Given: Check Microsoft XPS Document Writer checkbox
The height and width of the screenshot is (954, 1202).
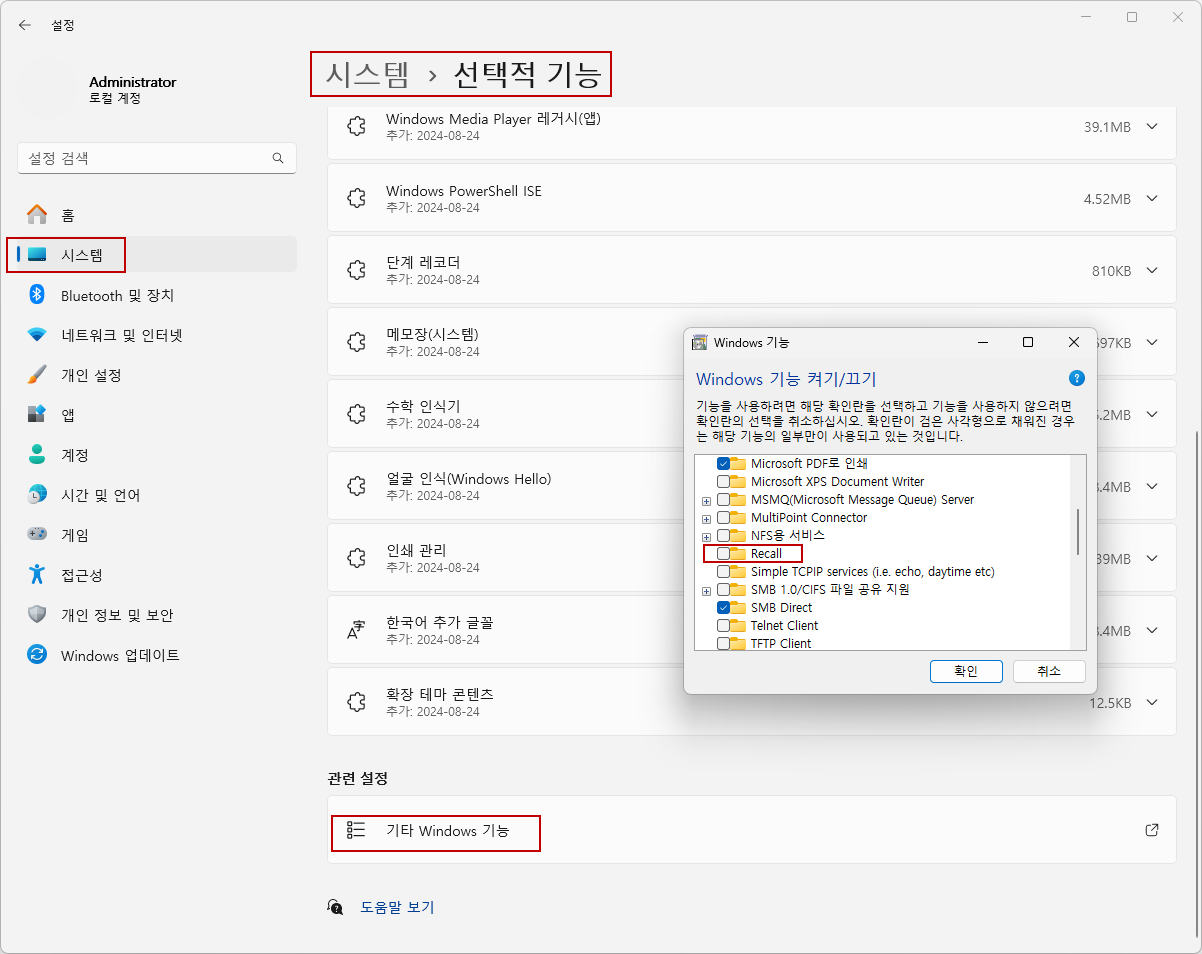Looking at the screenshot, I should (x=723, y=482).
